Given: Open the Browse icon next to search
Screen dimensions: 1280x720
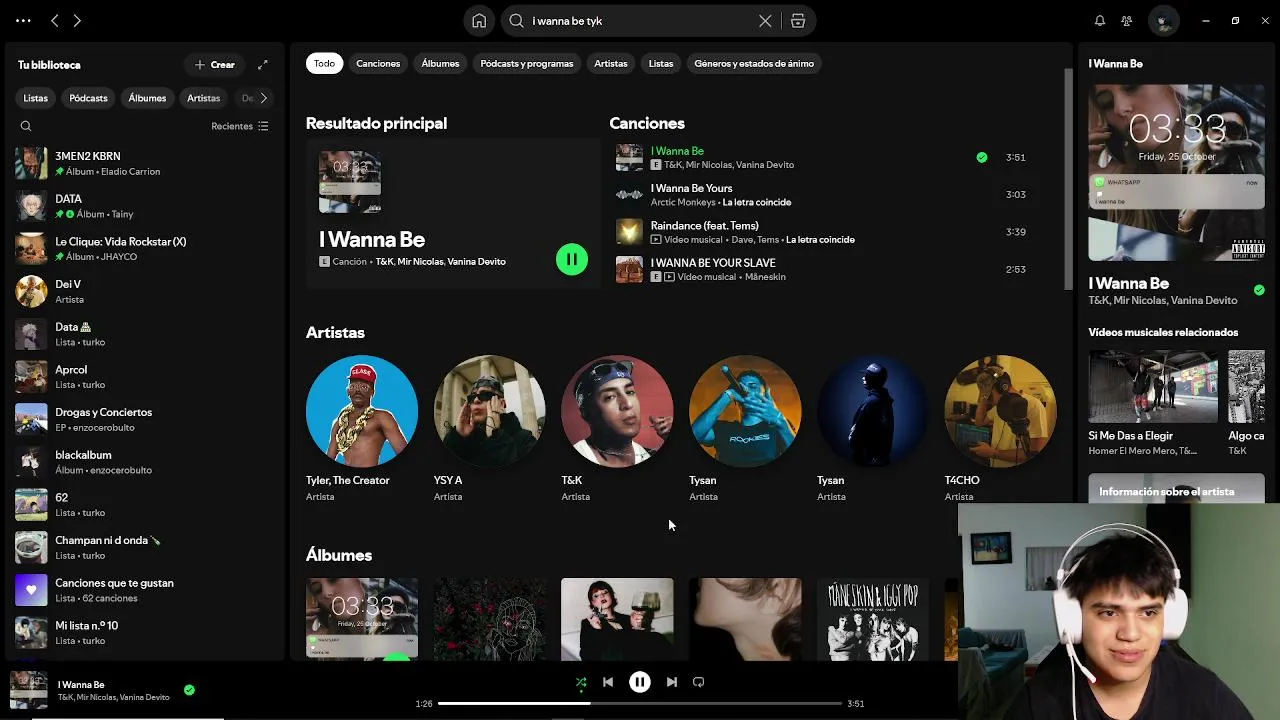Looking at the screenshot, I should coord(798,21).
